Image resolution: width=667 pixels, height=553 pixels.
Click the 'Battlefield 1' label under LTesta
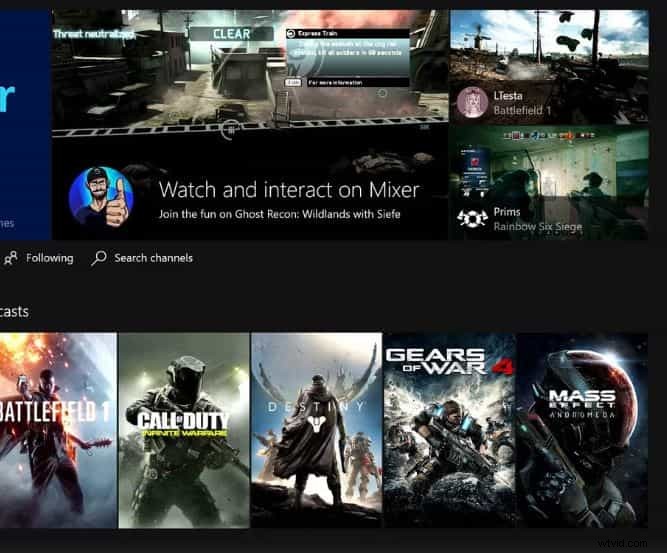[x=522, y=111]
